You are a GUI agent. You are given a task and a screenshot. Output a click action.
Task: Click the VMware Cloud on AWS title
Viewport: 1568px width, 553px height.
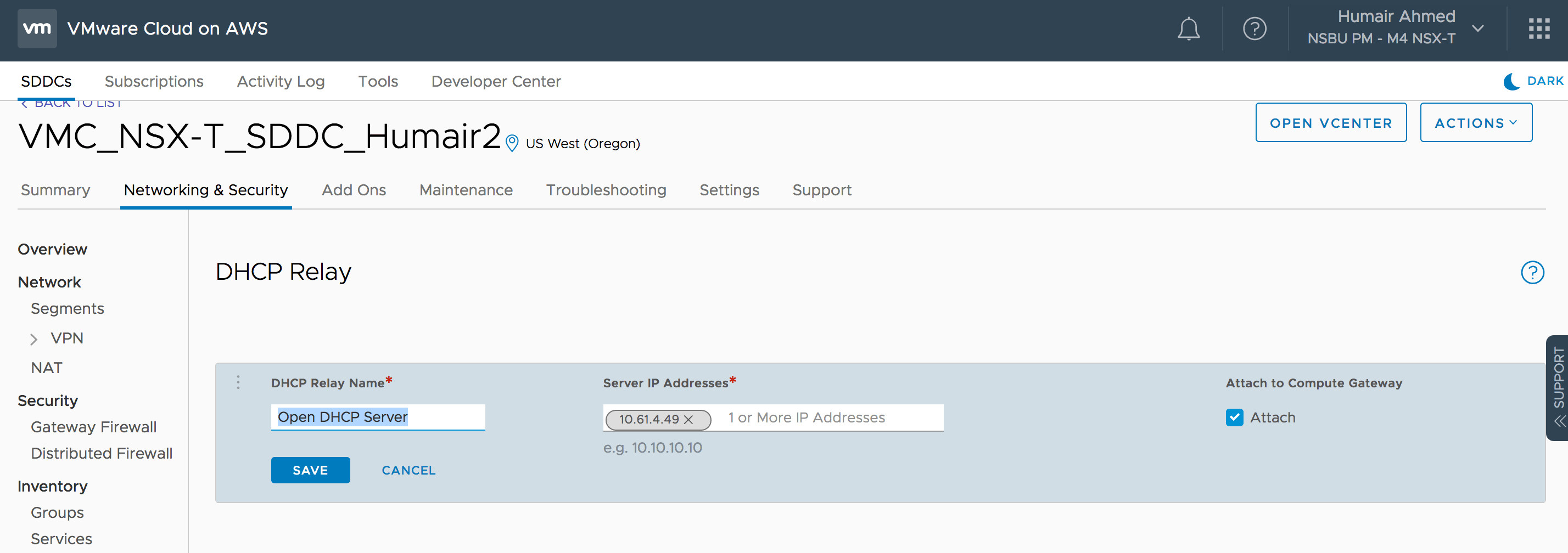[x=167, y=29]
